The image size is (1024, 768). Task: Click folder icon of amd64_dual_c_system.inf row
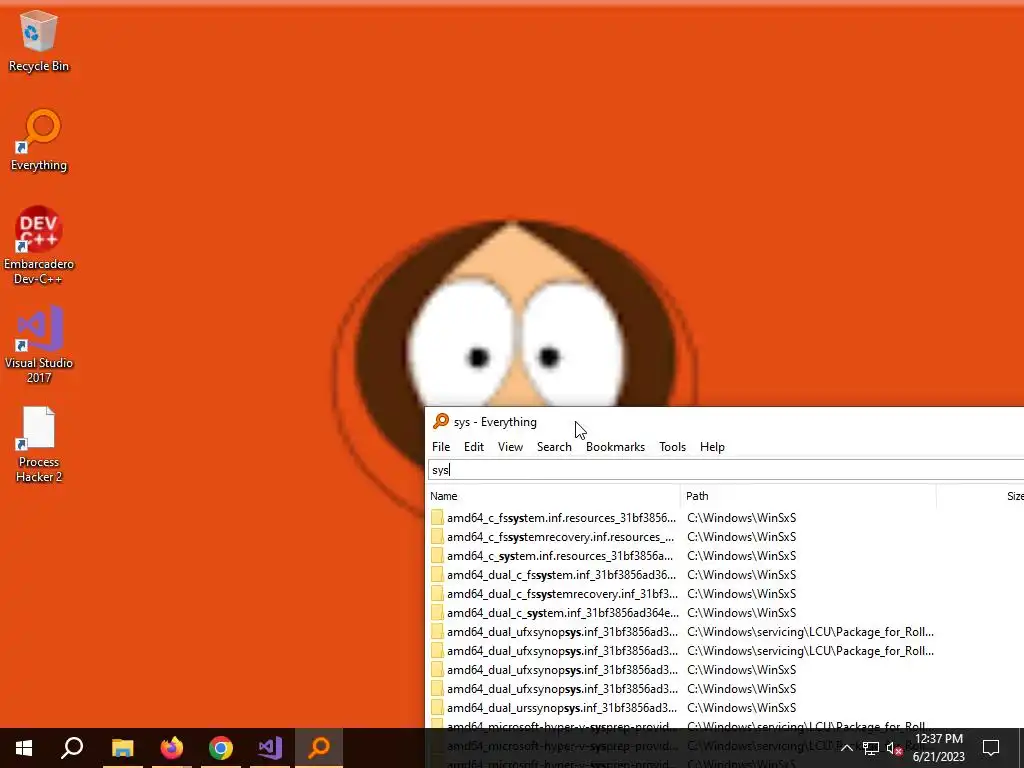(437, 613)
